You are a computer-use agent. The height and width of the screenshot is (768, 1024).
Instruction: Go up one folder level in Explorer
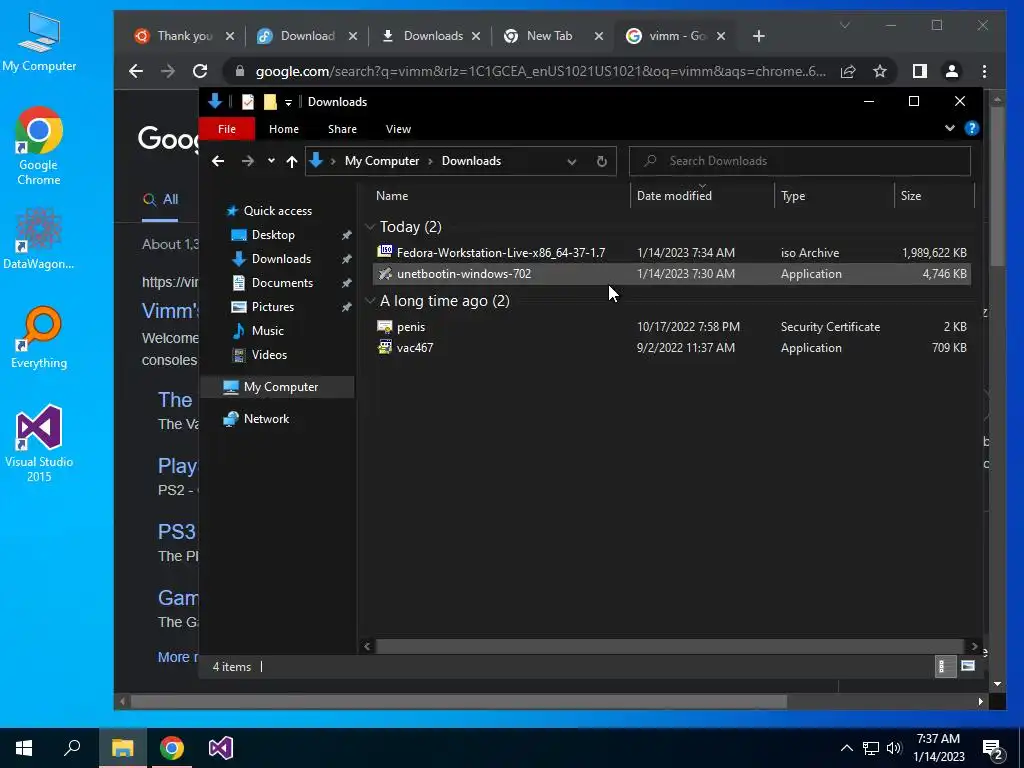[292, 161]
